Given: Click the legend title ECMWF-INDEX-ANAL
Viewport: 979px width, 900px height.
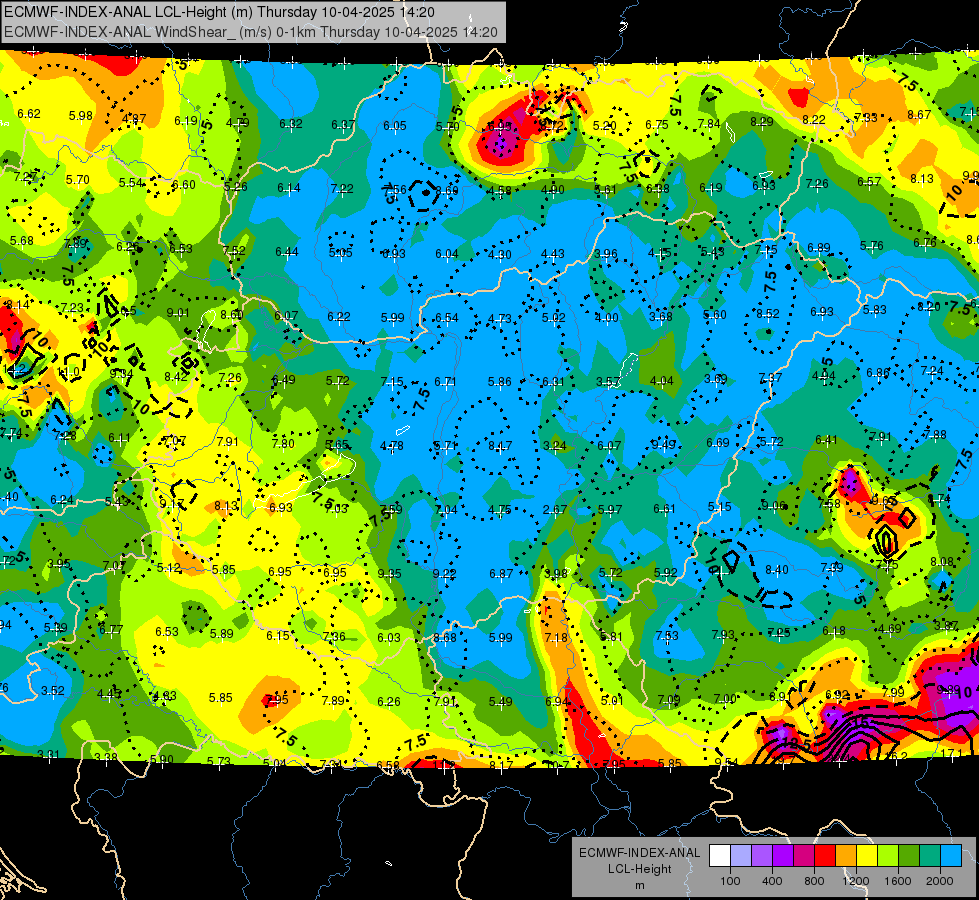Looking at the screenshot, I should (x=639, y=853).
